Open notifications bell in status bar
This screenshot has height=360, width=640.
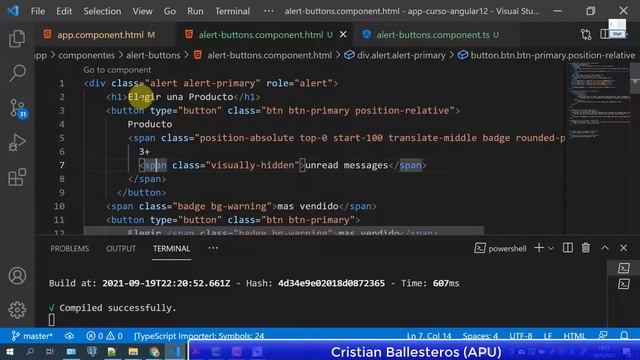point(624,336)
